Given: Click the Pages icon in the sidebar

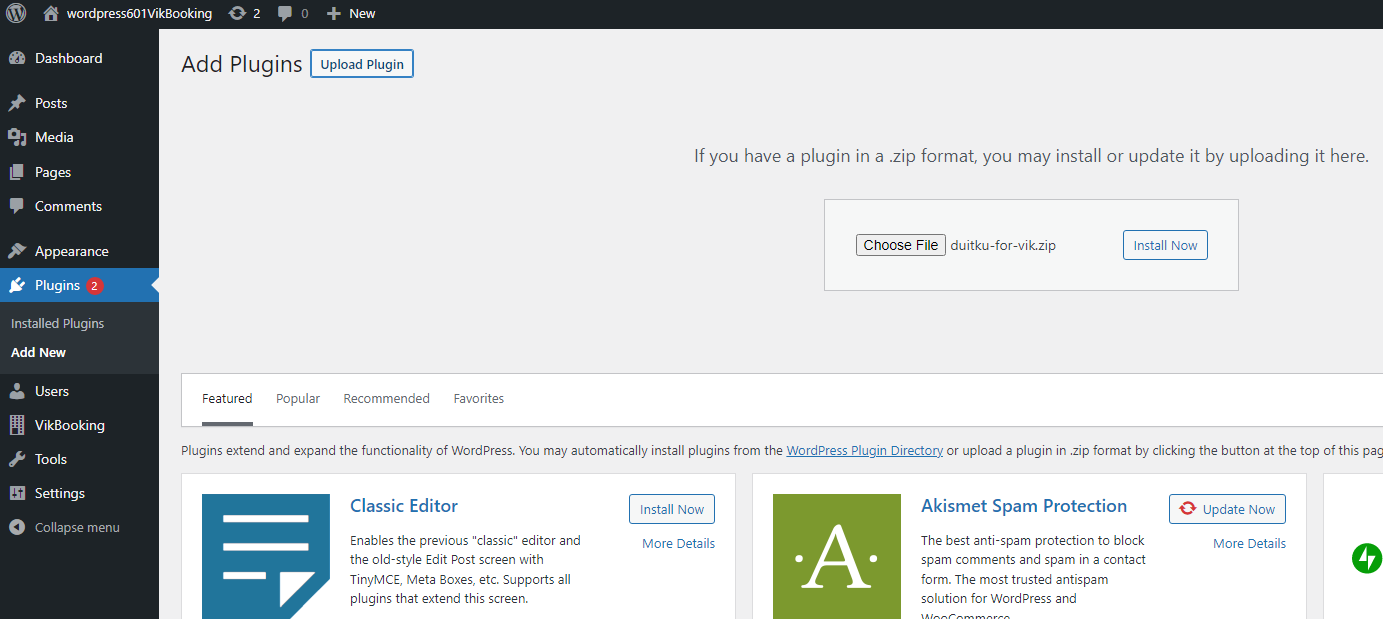Looking at the screenshot, I should tap(17, 172).
